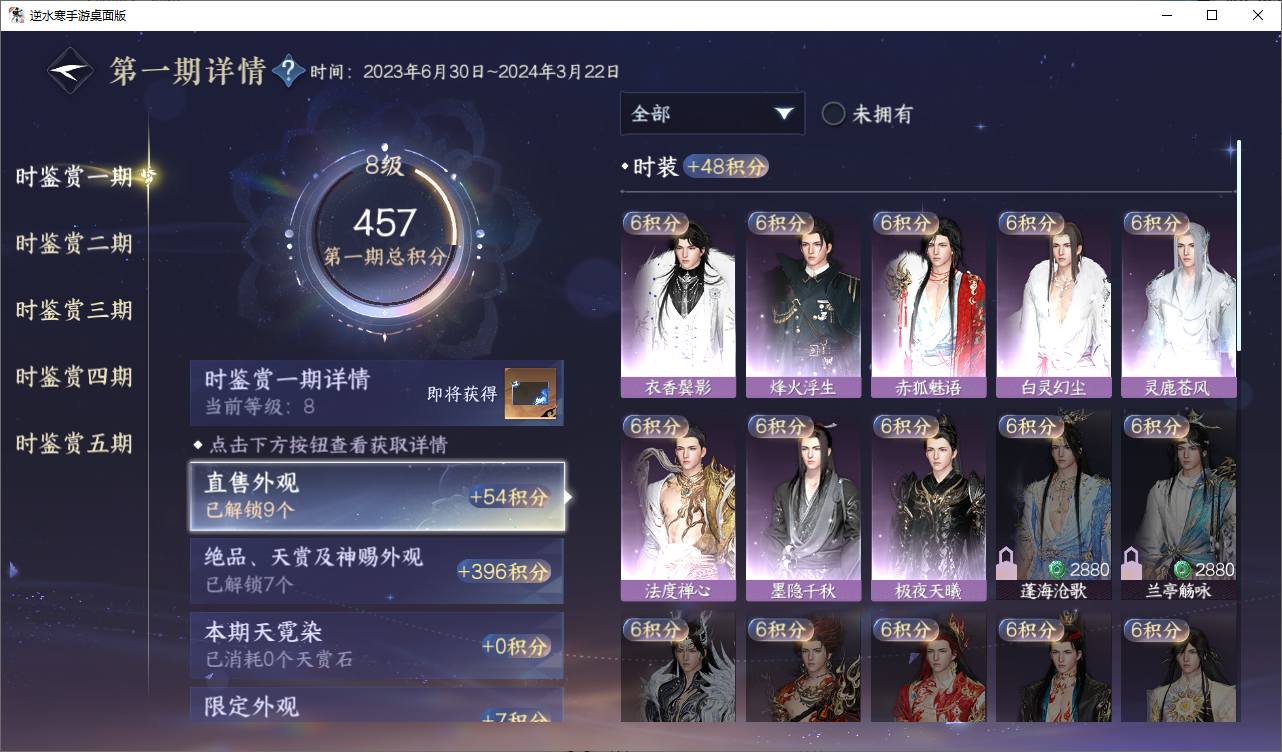This screenshot has width=1282, height=752.
Task: Expand the 直售外观 details row
Action: coord(377,496)
